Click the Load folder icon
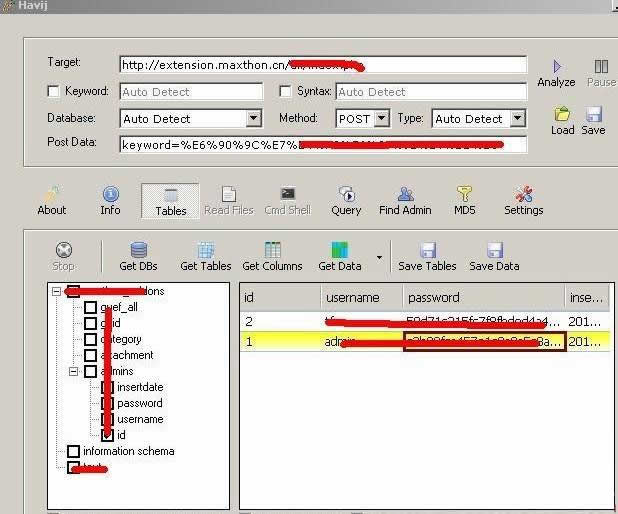The image size is (618, 514). [563, 115]
